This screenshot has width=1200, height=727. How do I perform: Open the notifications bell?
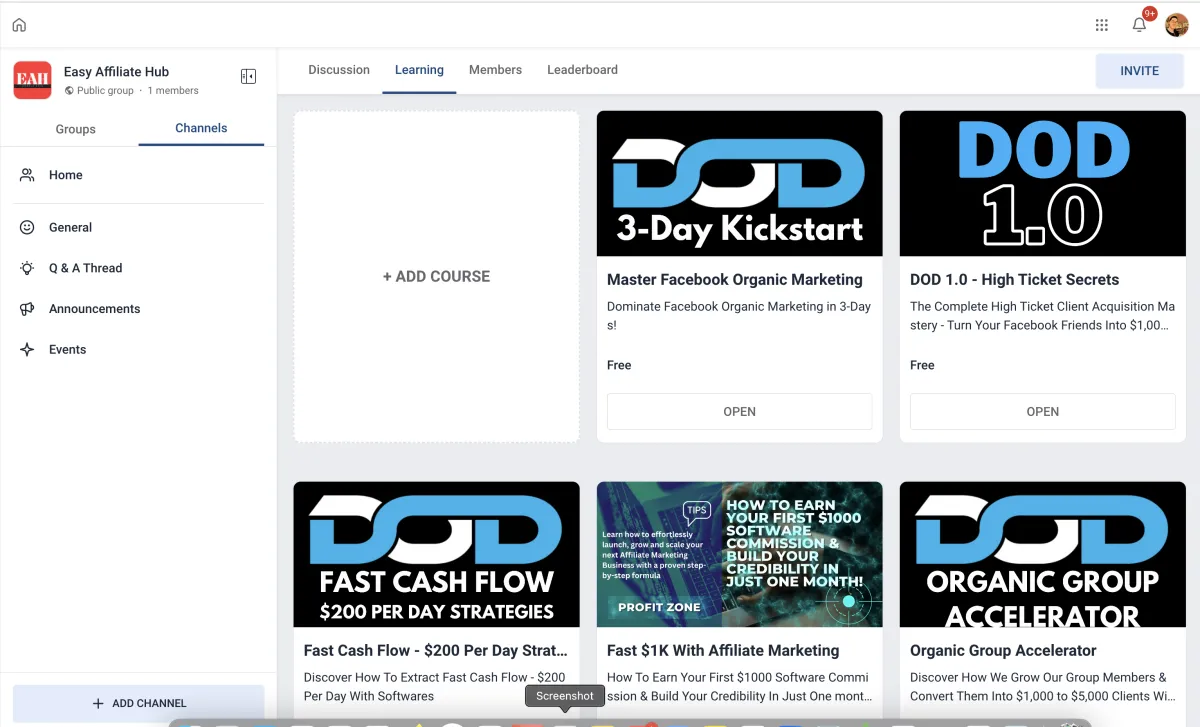tap(1139, 25)
